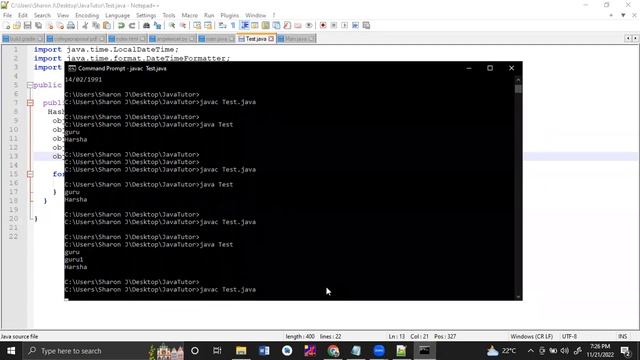Click tab bar scroll-right arrow
This screenshot has height=360, width=640.
pos(635,38)
